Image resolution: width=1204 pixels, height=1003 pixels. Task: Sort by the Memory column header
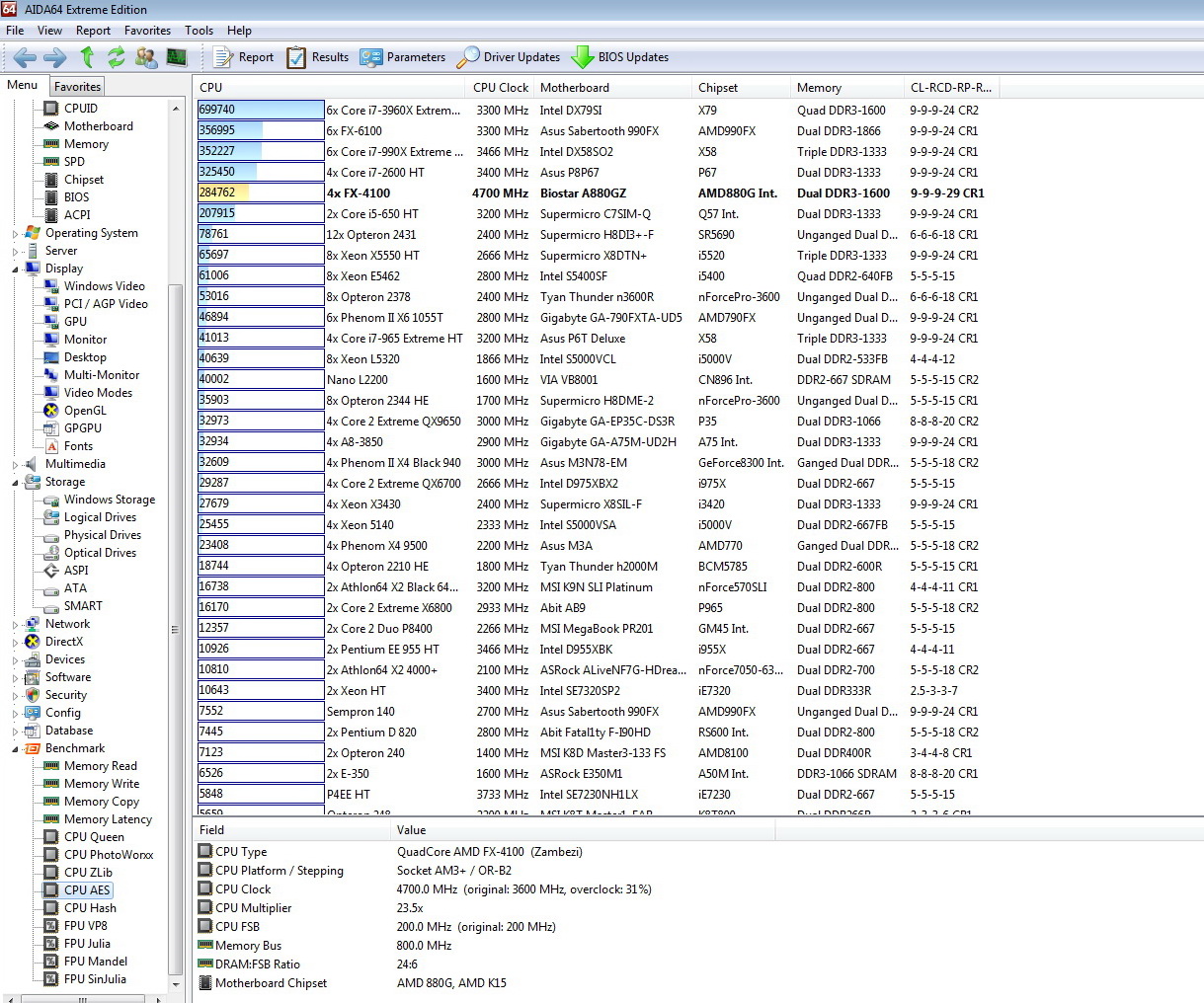click(x=846, y=88)
